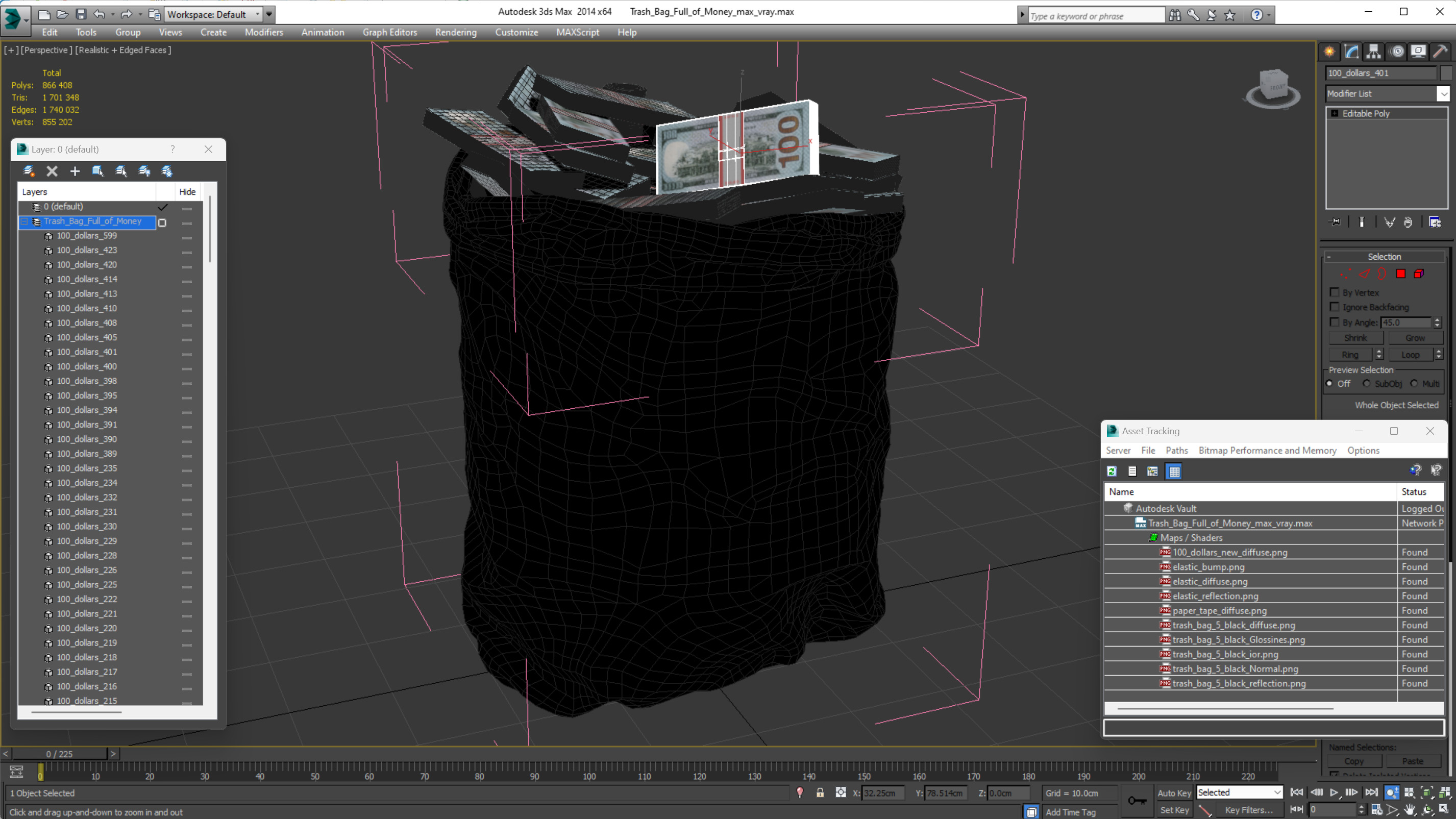Open the Bitmap Performance and Memory menu
The image size is (1456, 819).
click(1267, 451)
